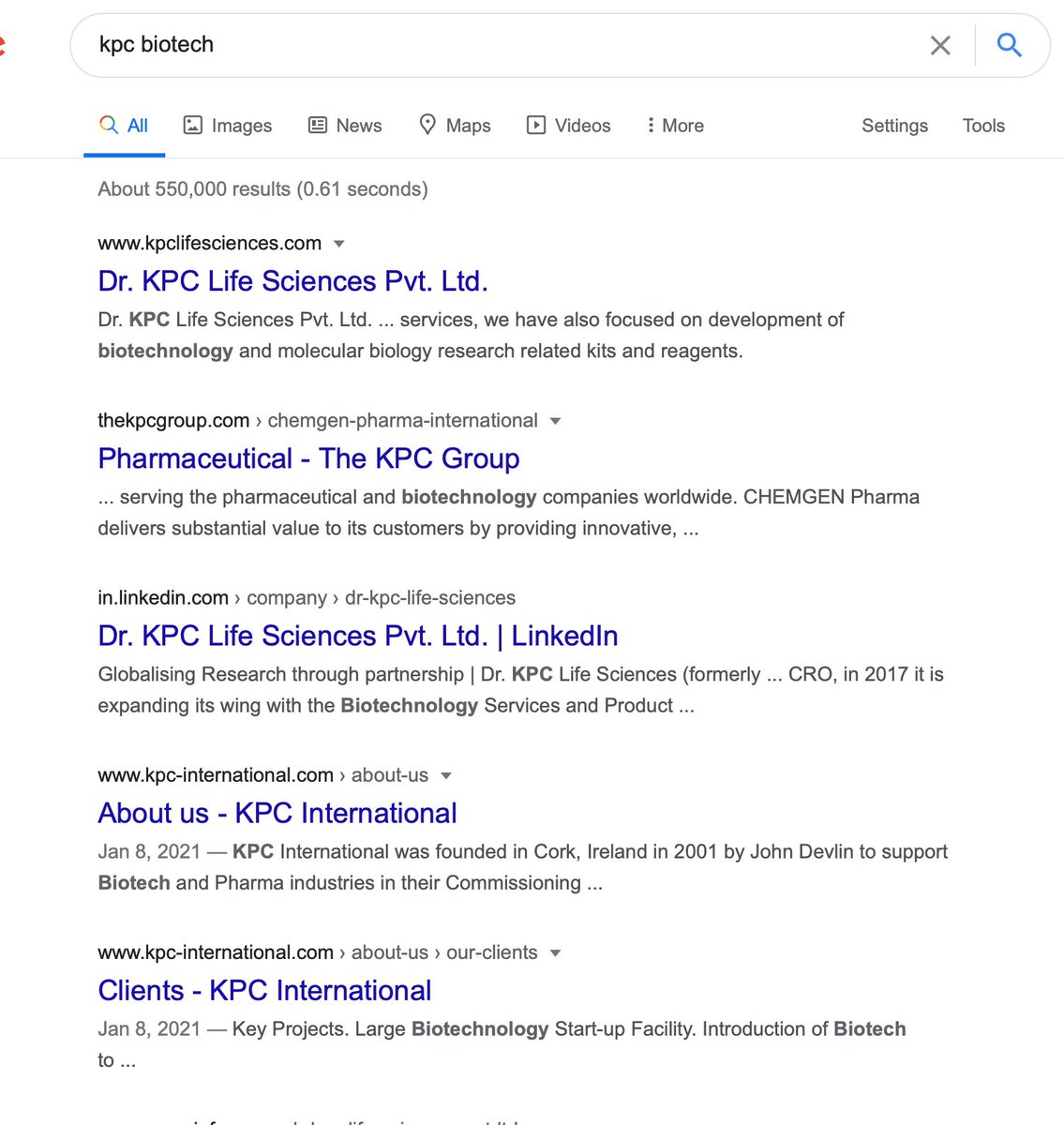
Task: Click the in.linkedin.com breadcrumb URL
Action: click(307, 598)
